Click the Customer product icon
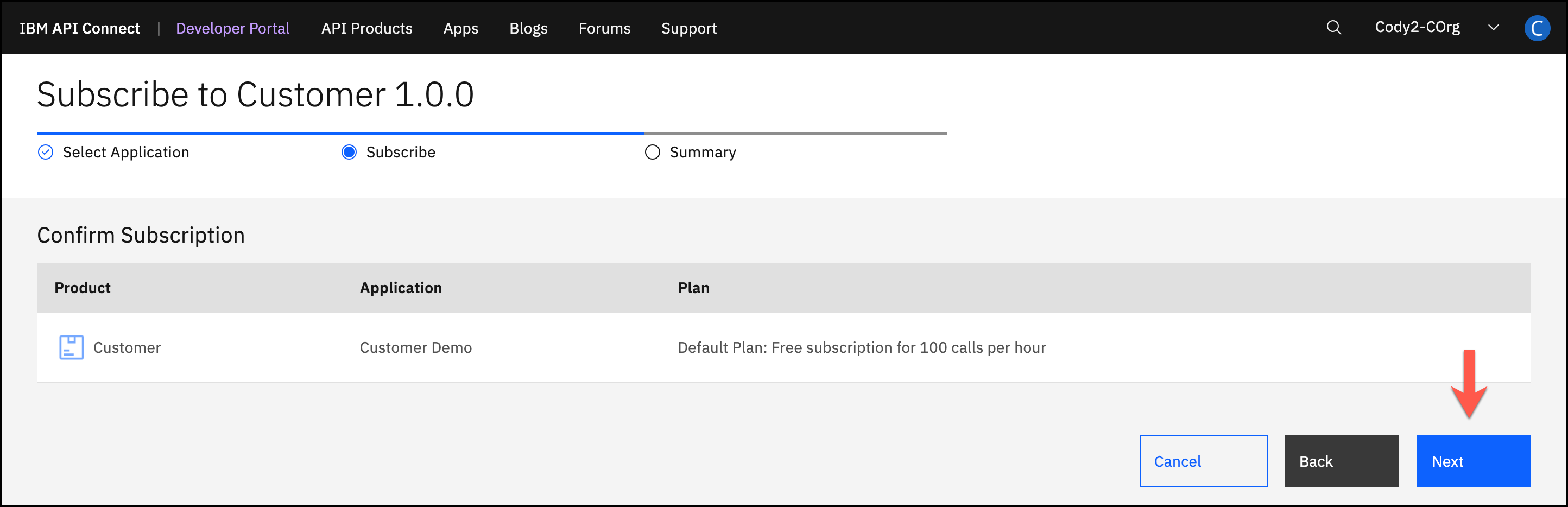 71,347
